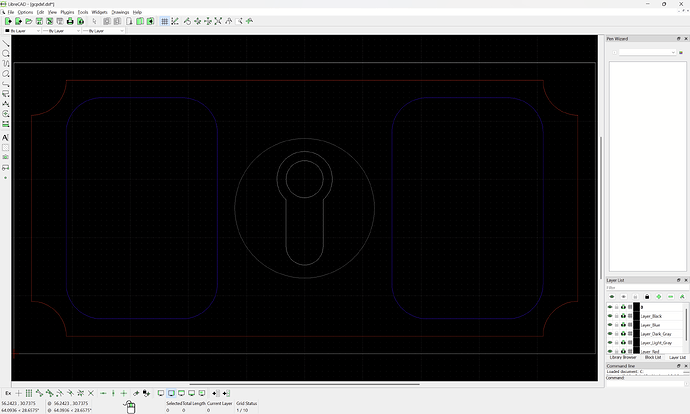Viewport: 690px width, 414px height.
Task: Click the Add layer plus icon
Action: [x=659, y=297]
